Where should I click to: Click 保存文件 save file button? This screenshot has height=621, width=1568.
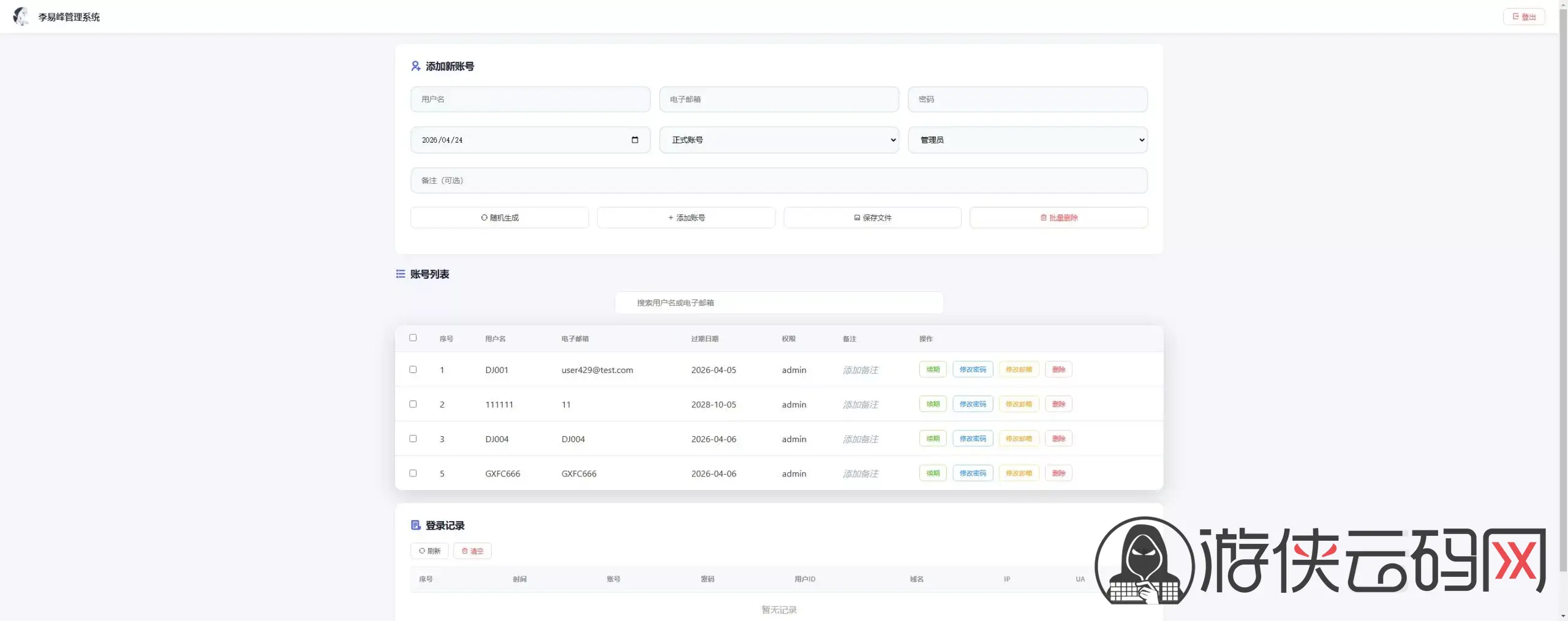(x=872, y=218)
